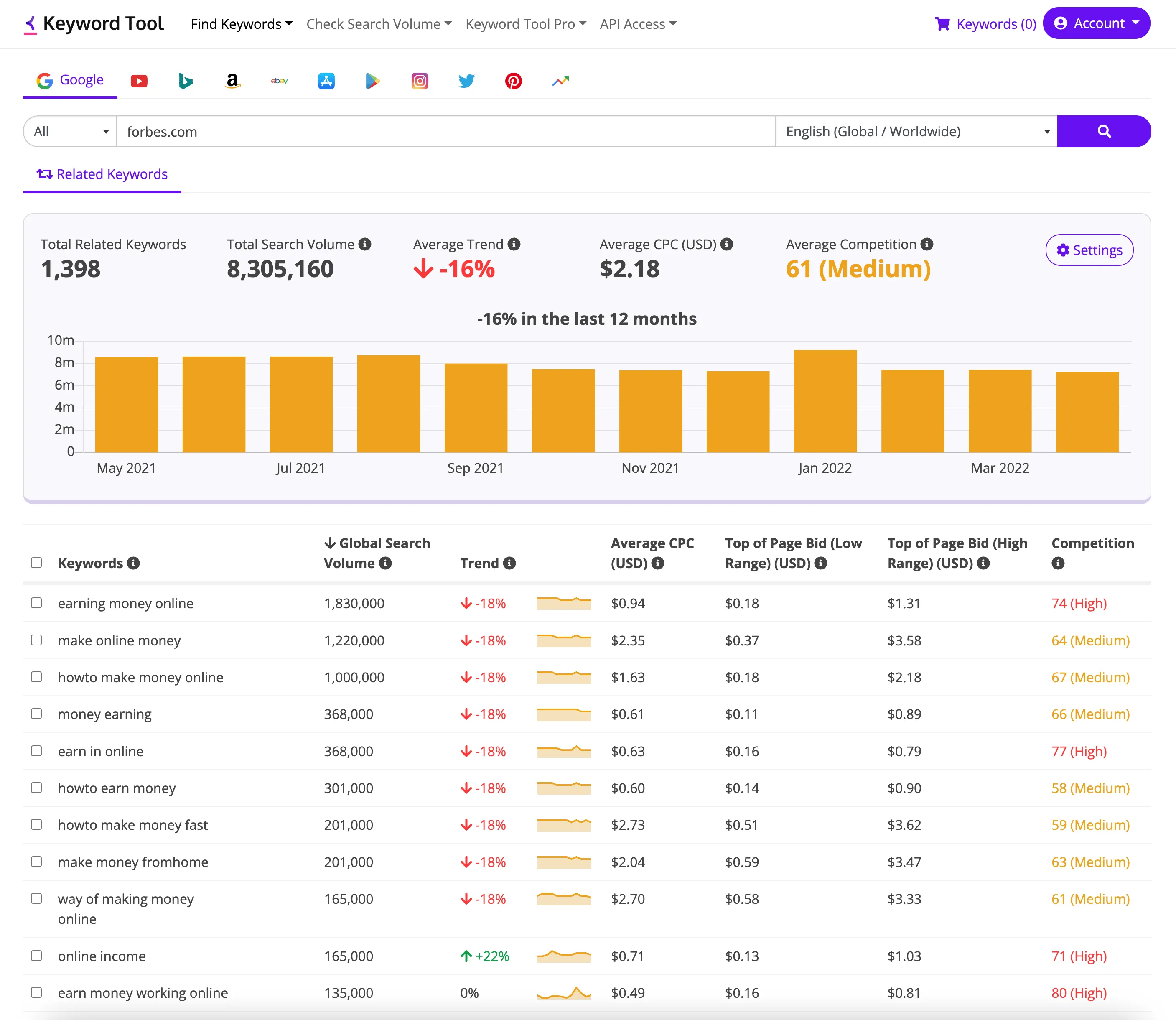This screenshot has width=1176, height=1020.
Task: Select the Bing search engine icon
Action: pyautogui.click(x=186, y=81)
